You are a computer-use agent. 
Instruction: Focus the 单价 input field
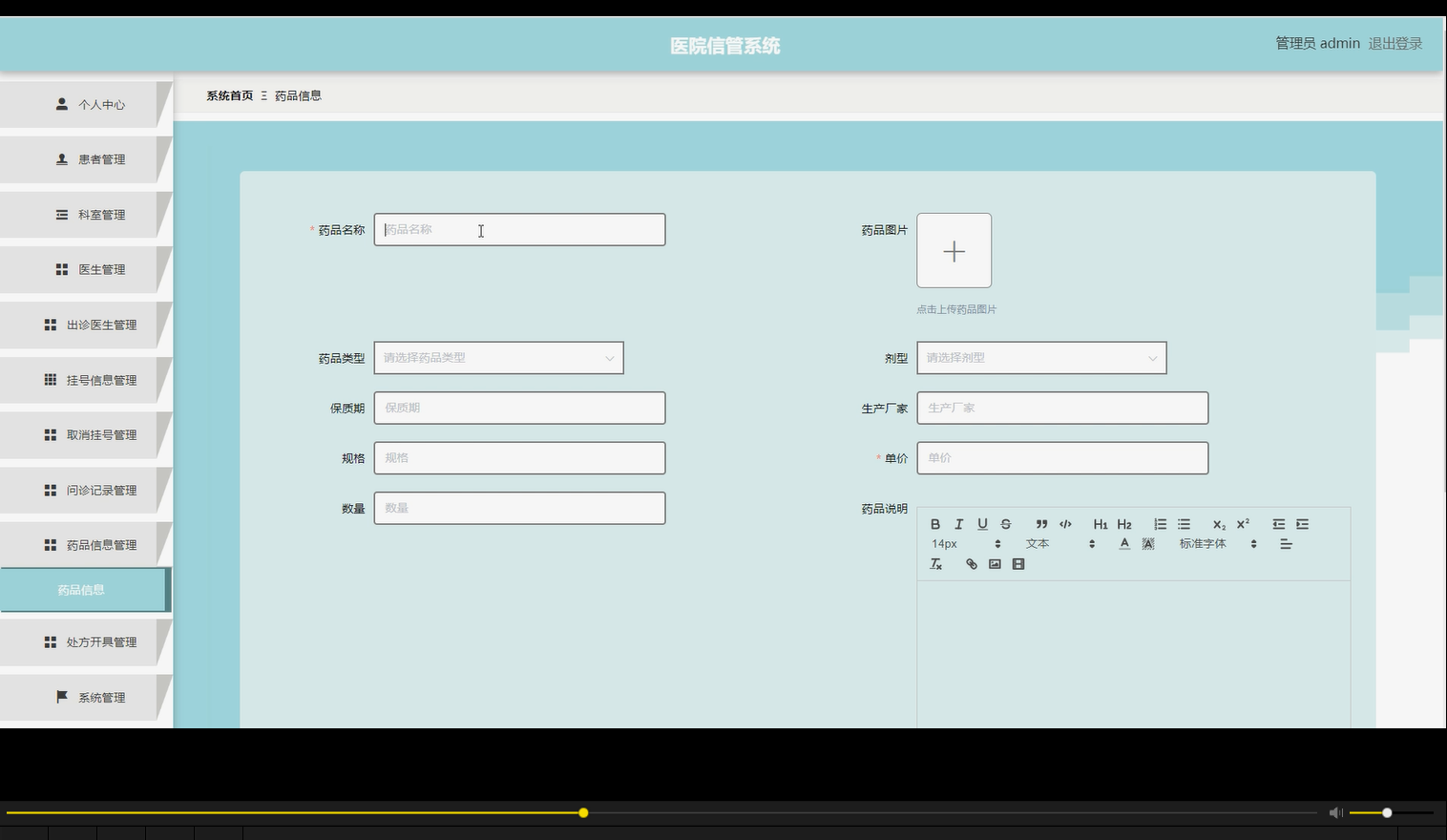pyautogui.click(x=1062, y=458)
